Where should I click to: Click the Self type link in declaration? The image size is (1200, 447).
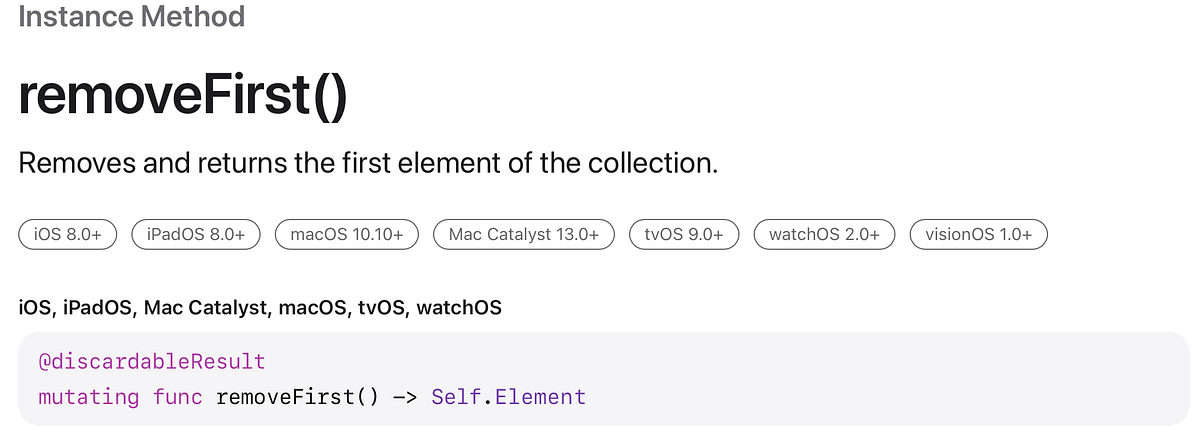point(452,397)
